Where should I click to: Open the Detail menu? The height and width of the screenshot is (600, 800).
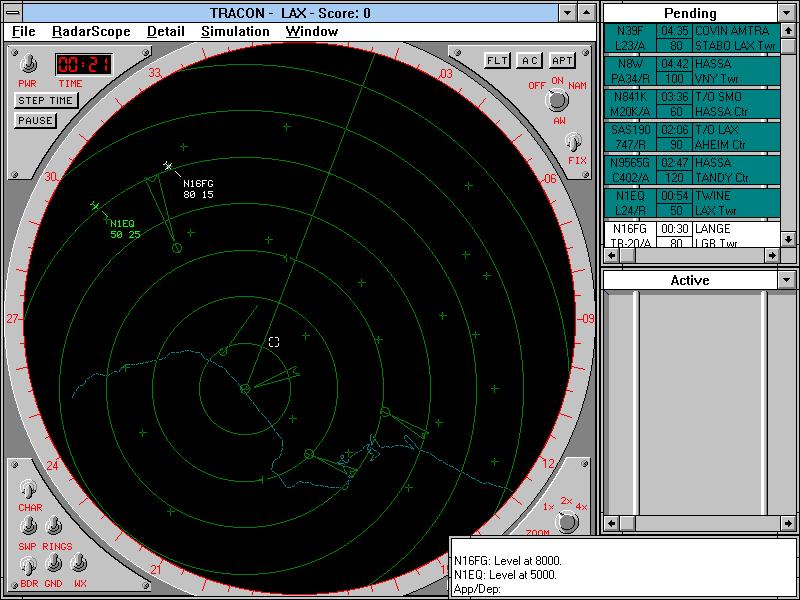[x=165, y=32]
